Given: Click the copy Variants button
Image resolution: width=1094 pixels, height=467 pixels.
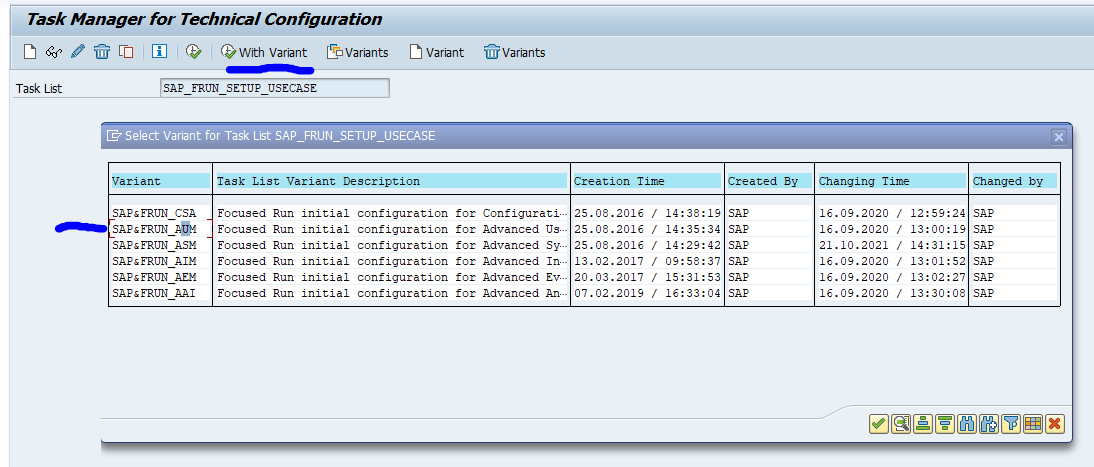Looking at the screenshot, I should click(x=359, y=52).
